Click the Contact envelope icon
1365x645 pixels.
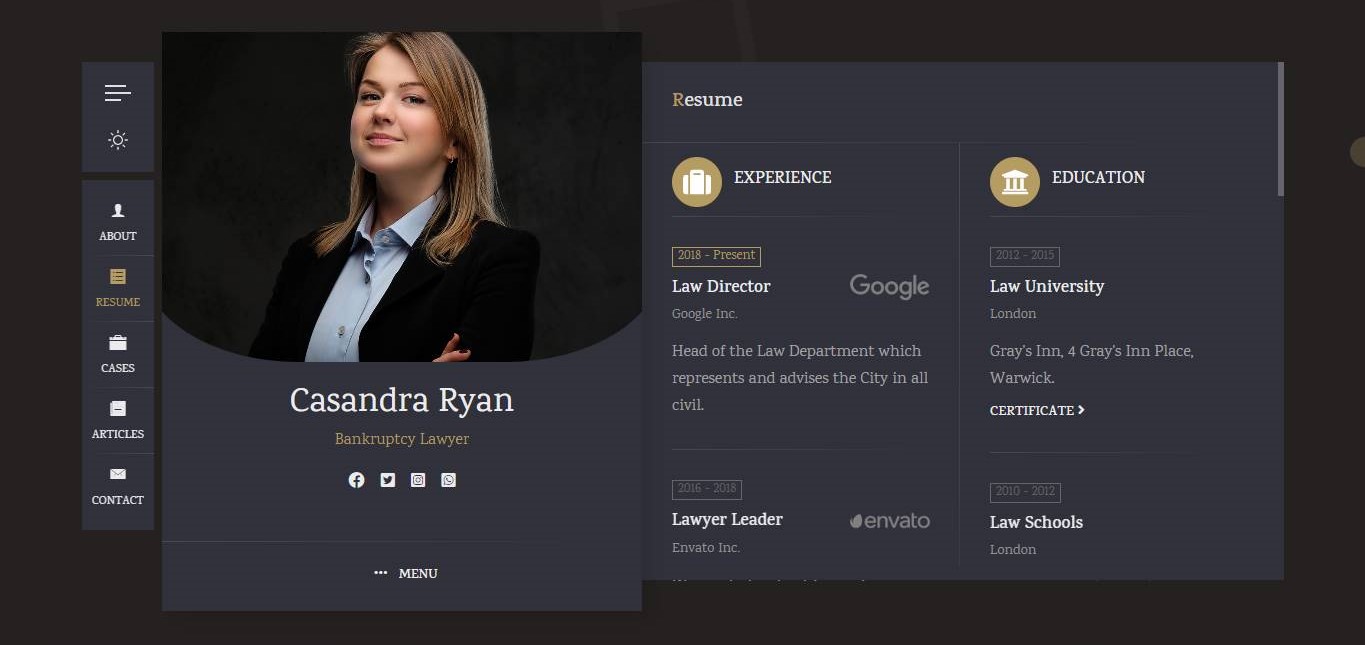[x=118, y=485]
